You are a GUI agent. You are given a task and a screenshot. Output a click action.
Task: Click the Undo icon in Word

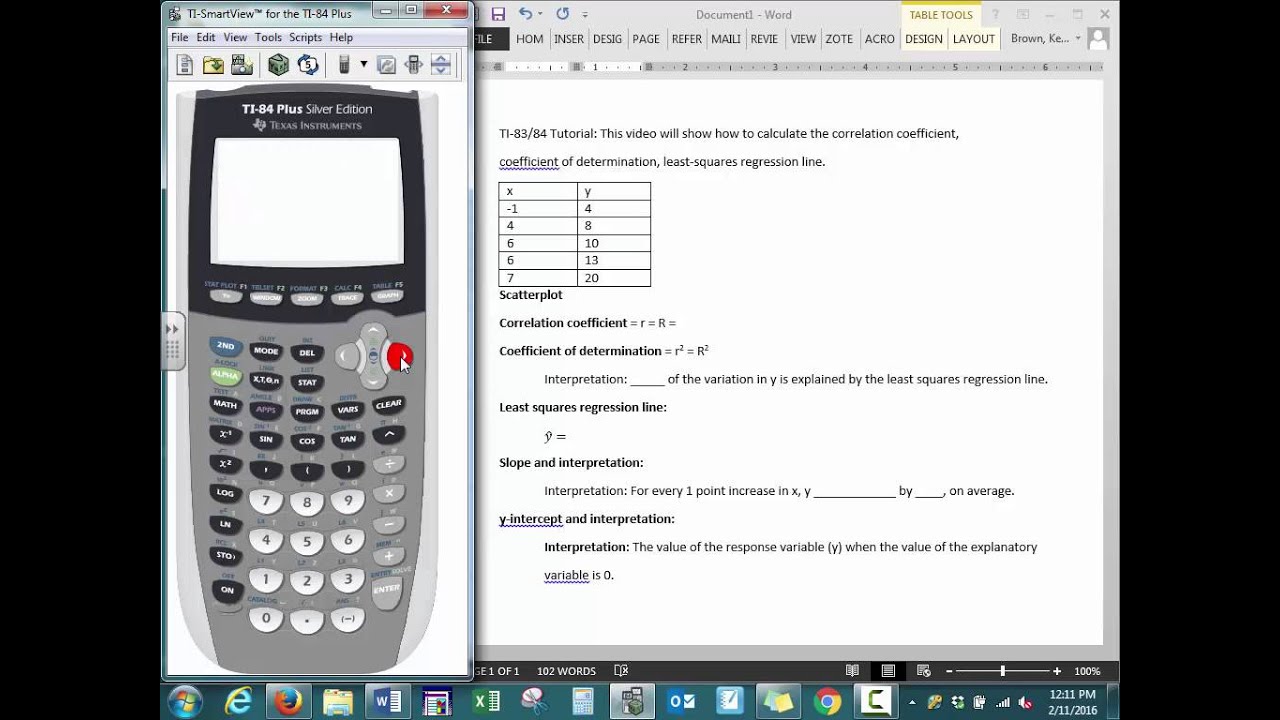tap(525, 14)
